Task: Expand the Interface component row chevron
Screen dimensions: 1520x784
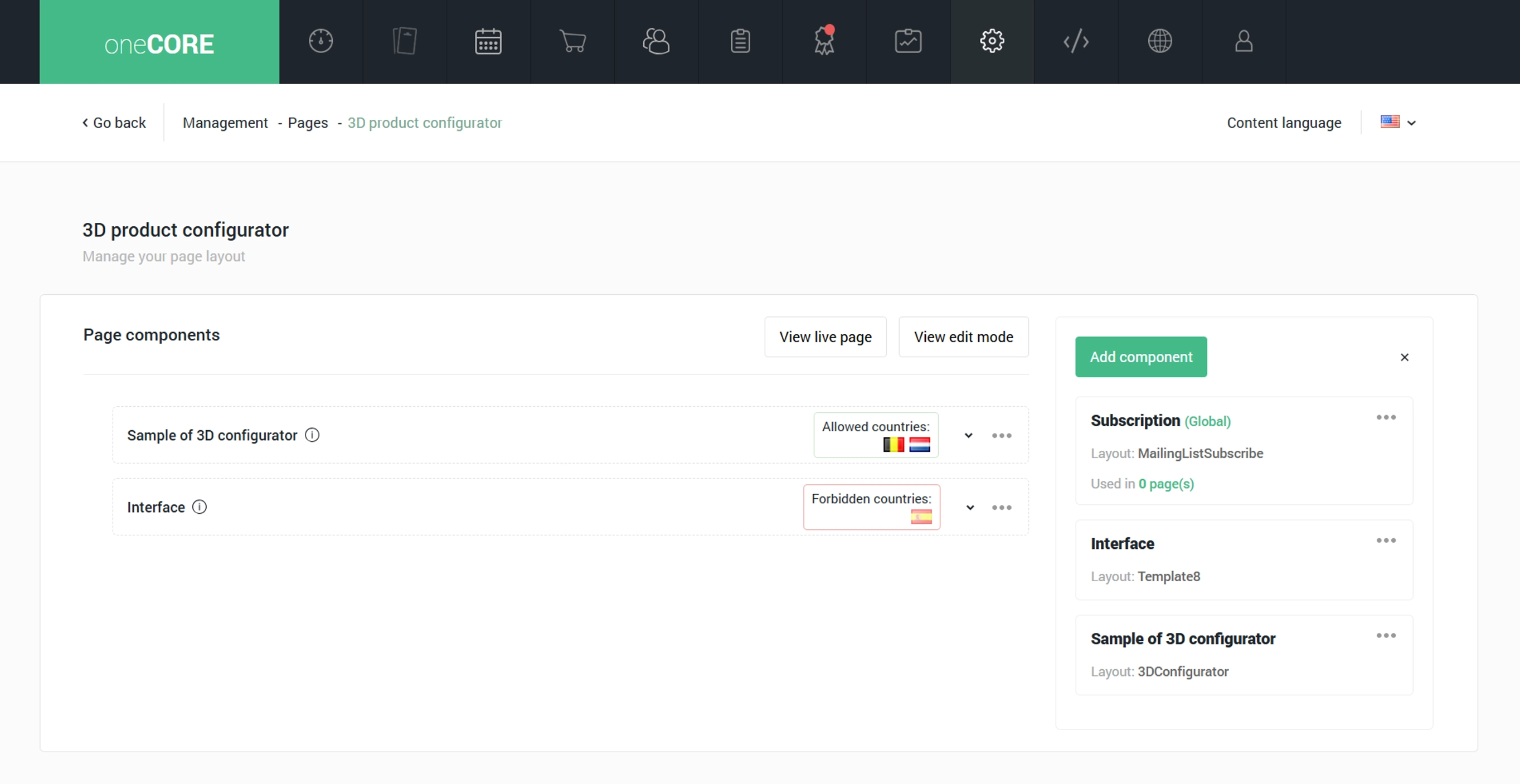Action: pyautogui.click(x=970, y=507)
